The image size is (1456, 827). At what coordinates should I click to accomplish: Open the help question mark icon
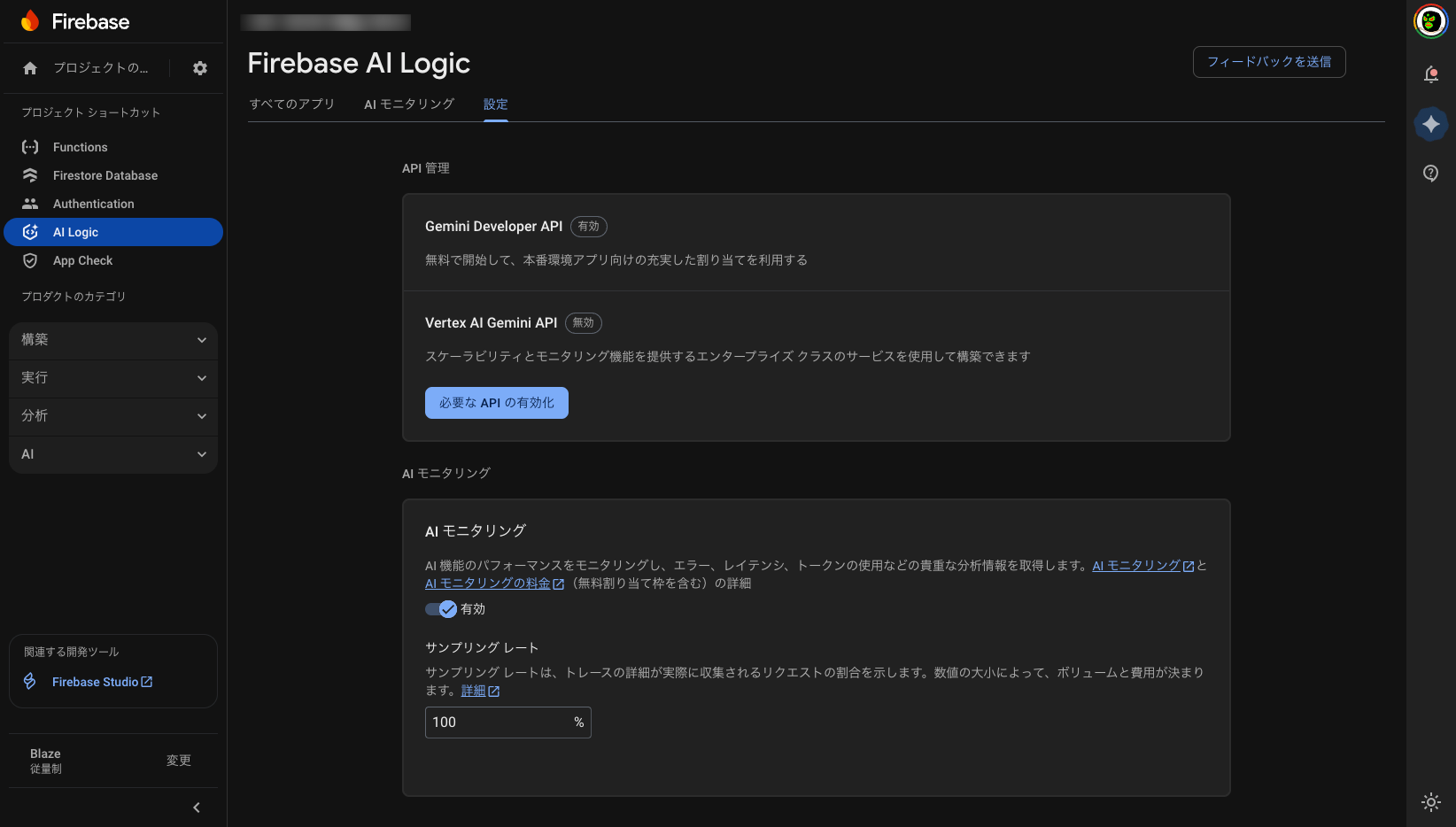(x=1429, y=173)
